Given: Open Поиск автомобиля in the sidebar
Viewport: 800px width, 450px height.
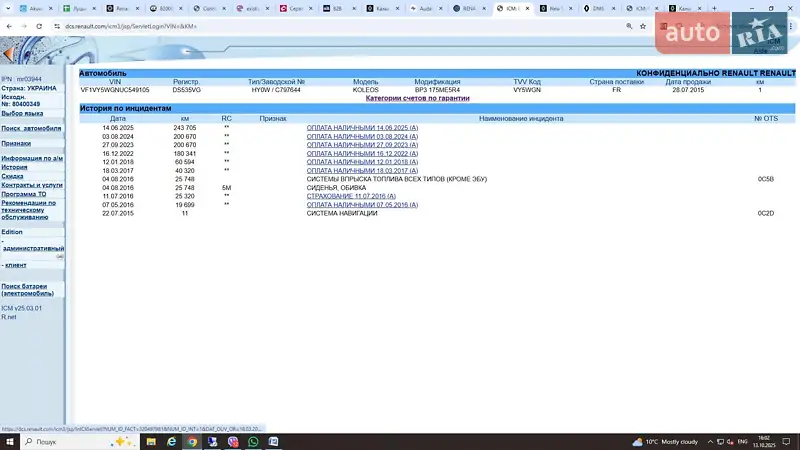Looking at the screenshot, I should 31,128.
